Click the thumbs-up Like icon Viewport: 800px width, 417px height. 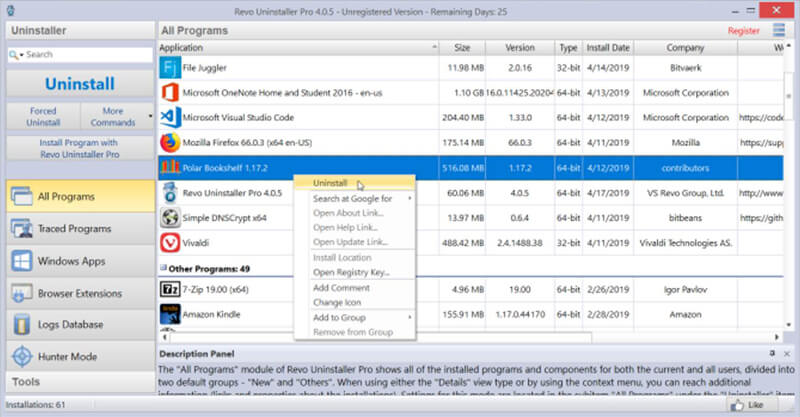click(737, 405)
